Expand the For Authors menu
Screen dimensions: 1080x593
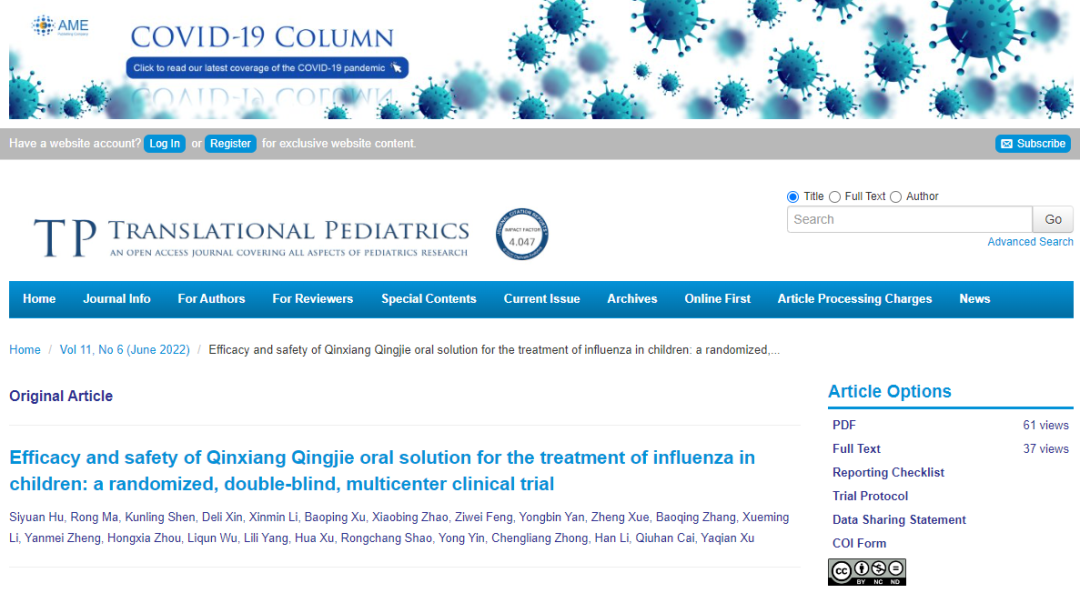tap(211, 299)
